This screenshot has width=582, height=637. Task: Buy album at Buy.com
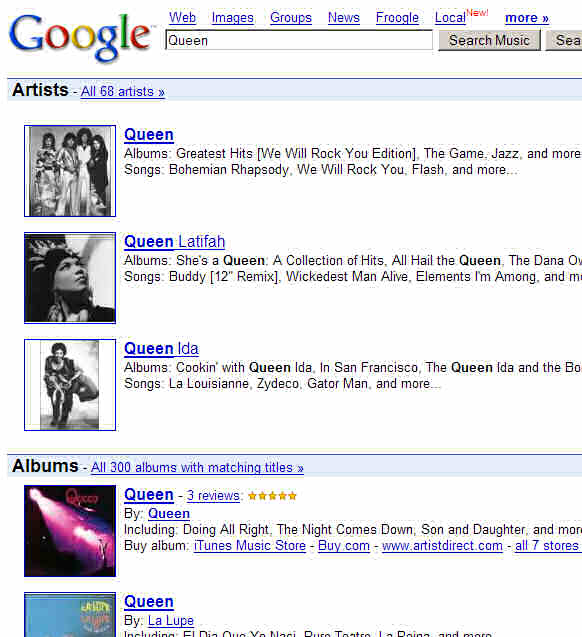pos(344,546)
